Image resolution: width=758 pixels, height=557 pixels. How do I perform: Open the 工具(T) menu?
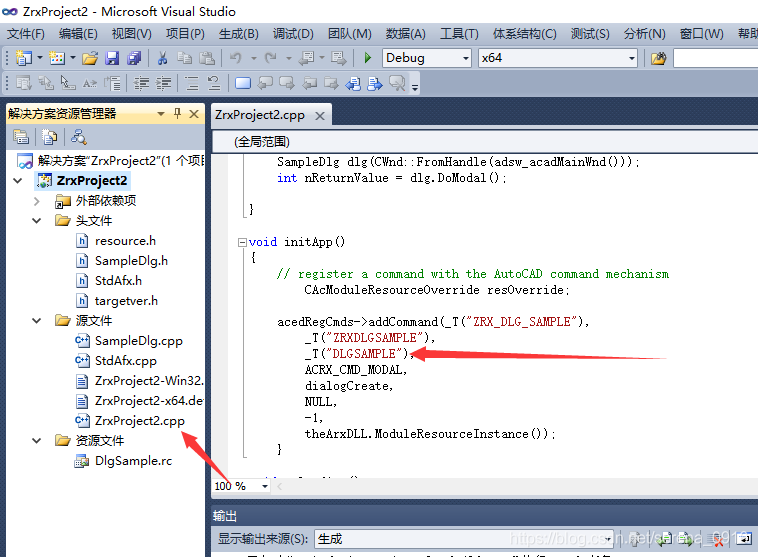[459, 34]
